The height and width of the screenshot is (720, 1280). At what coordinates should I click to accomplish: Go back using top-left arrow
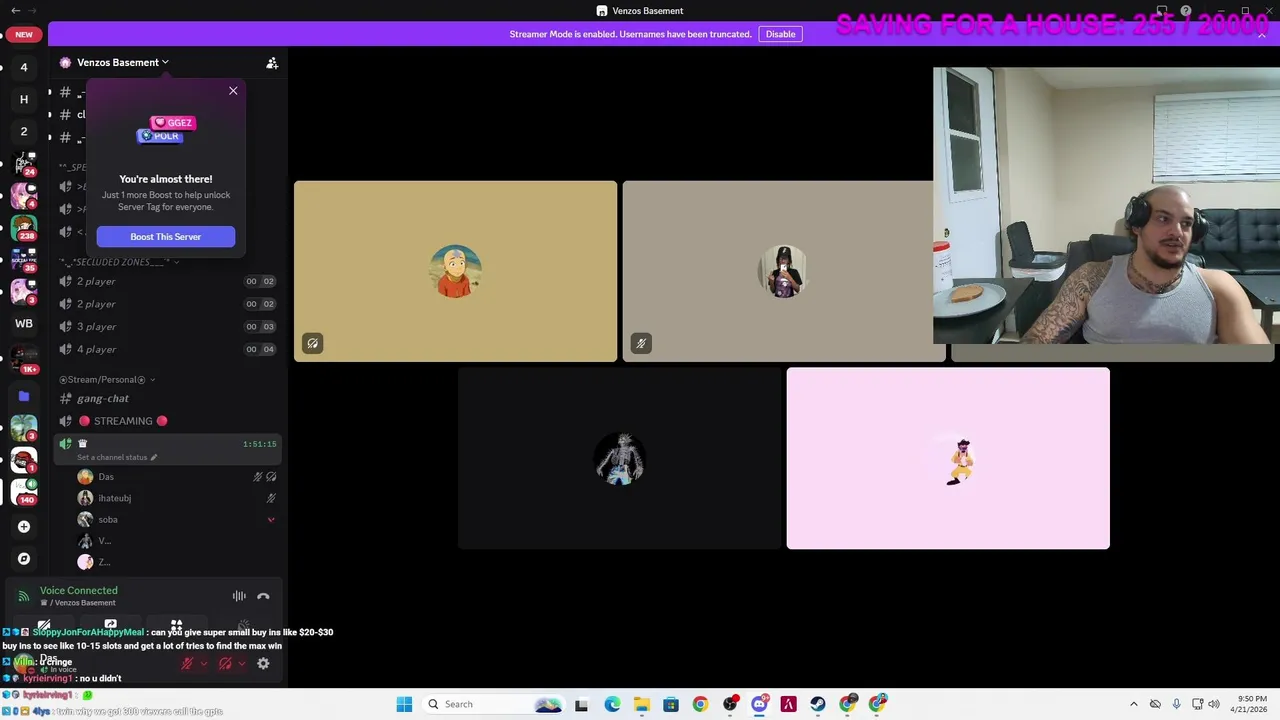(x=15, y=11)
